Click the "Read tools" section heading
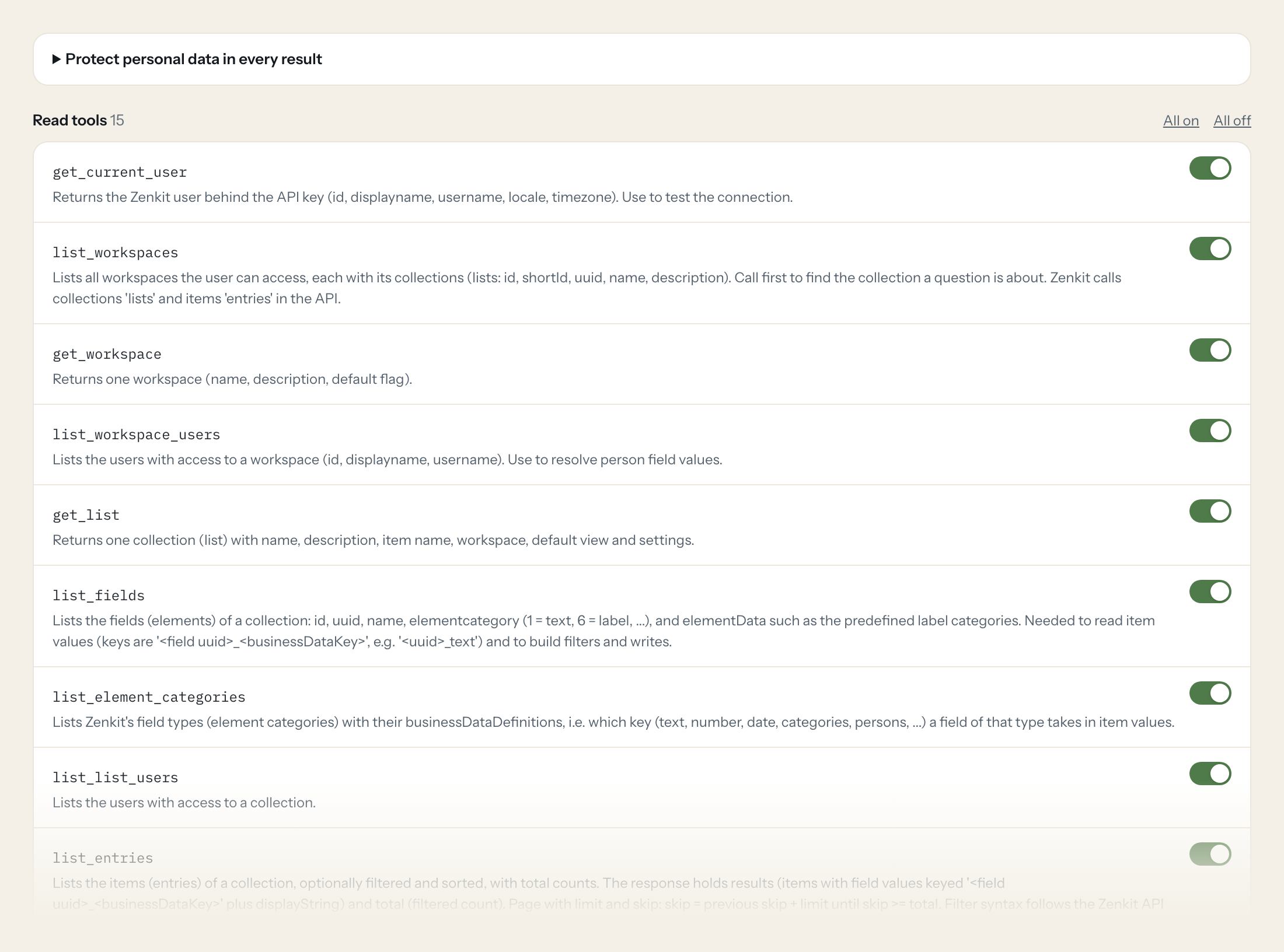Viewport: 1284px width, 952px height. click(x=70, y=120)
